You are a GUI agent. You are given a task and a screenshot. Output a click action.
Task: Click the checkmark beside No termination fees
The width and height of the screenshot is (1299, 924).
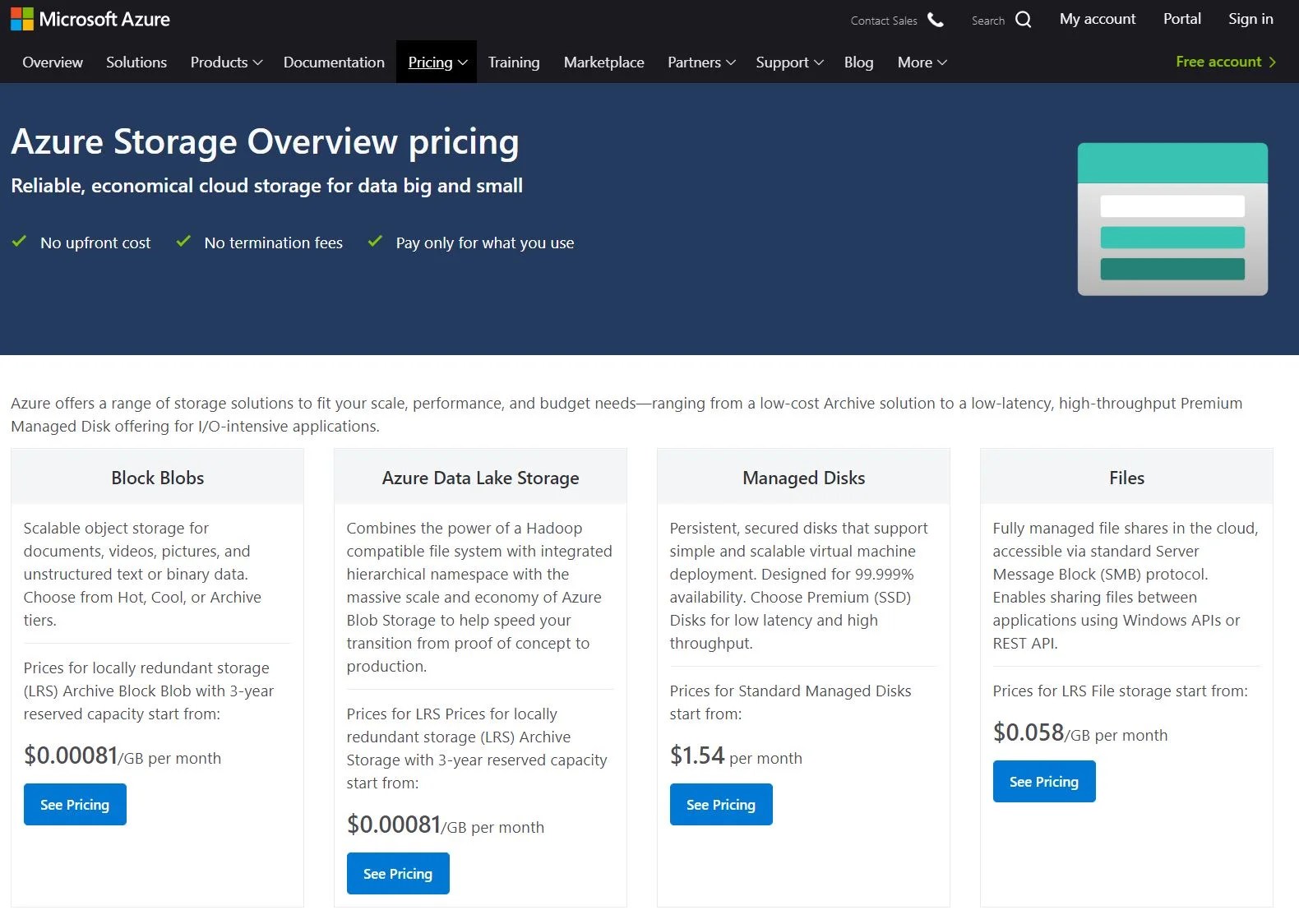183,241
